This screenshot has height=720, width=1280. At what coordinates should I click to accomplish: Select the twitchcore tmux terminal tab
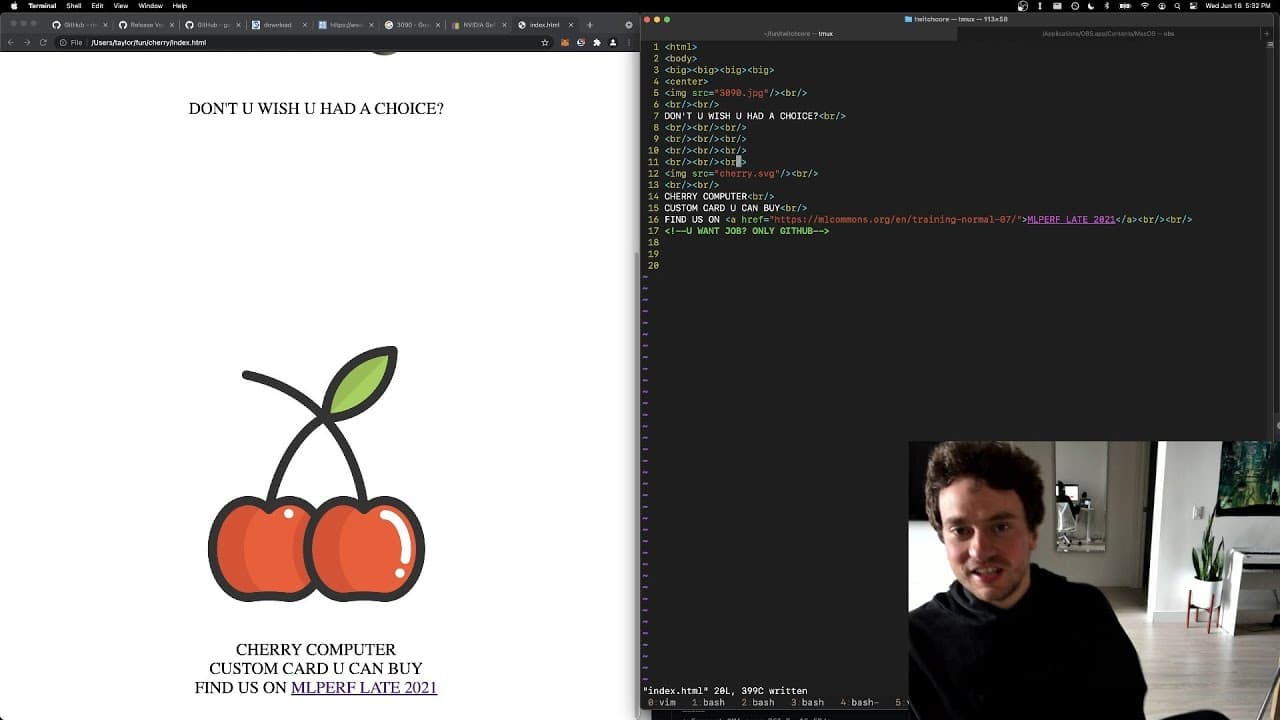point(799,34)
